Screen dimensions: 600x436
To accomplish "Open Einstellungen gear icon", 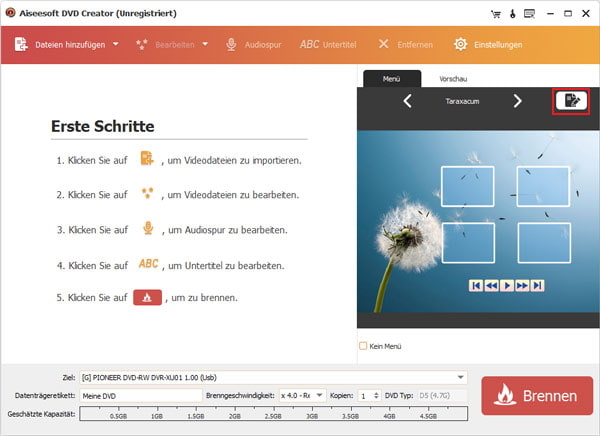I will 460,44.
